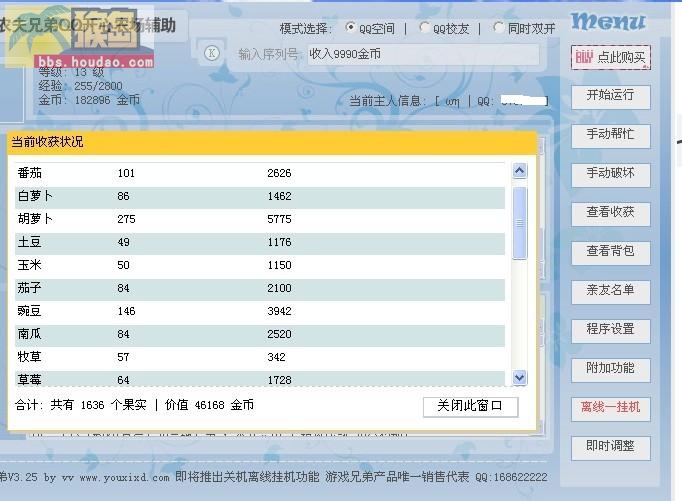Select the 胡萝卜 row in harvest list
This screenshot has height=501, width=682.
(260, 220)
